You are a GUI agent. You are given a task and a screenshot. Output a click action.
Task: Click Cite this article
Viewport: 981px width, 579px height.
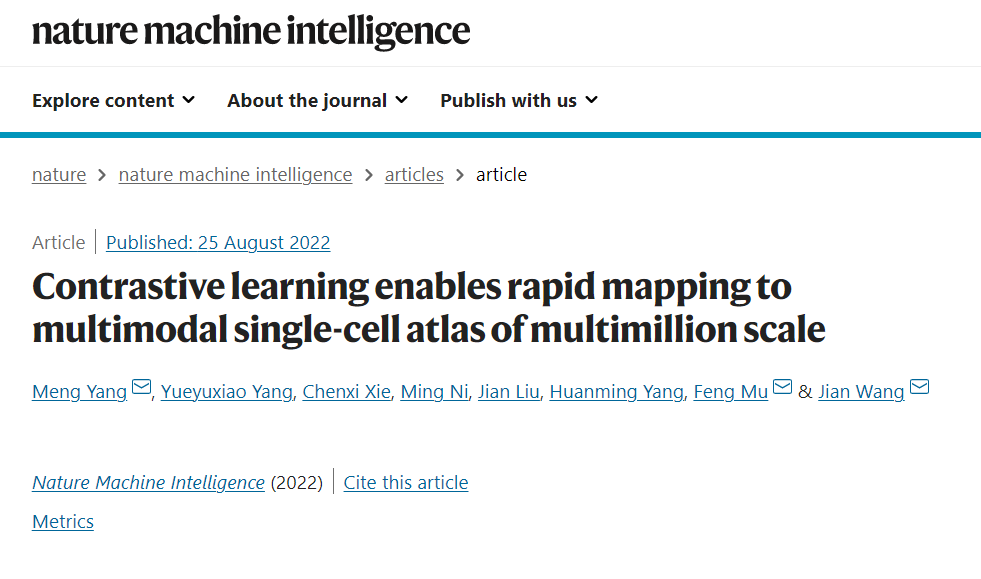[405, 483]
